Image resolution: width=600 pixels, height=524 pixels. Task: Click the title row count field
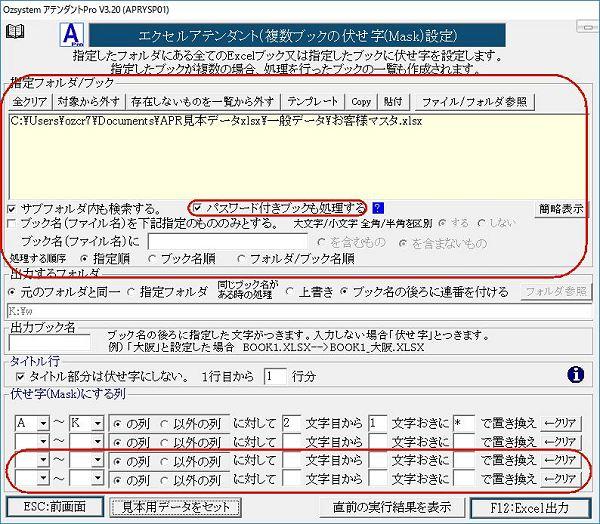pos(275,376)
